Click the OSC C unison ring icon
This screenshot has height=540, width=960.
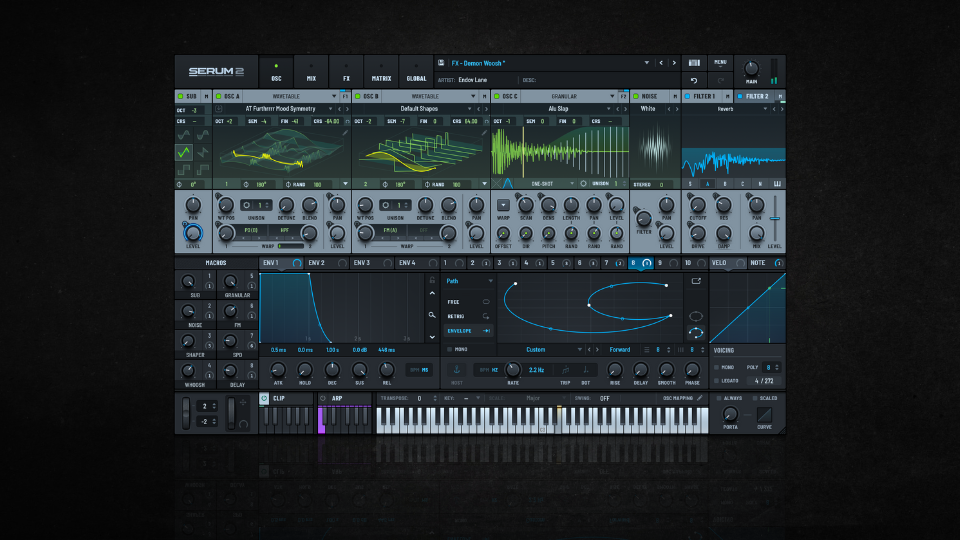point(583,183)
